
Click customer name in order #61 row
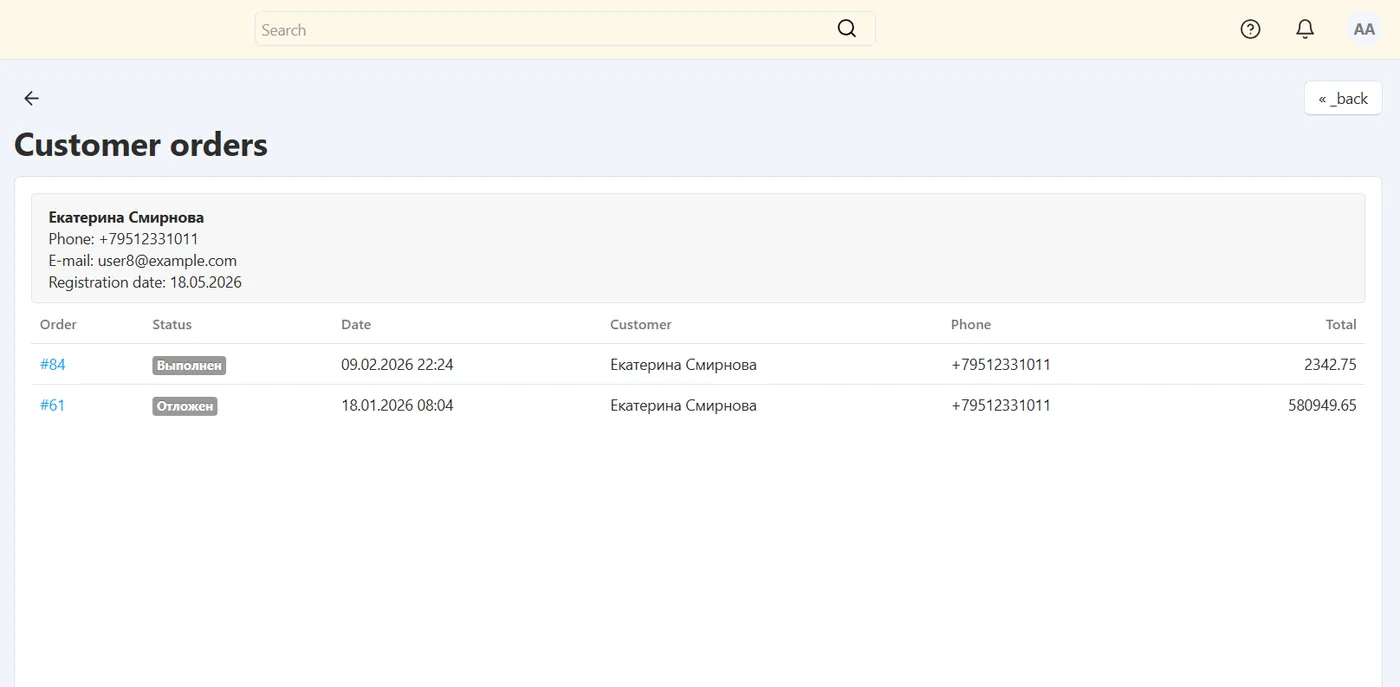coord(683,406)
